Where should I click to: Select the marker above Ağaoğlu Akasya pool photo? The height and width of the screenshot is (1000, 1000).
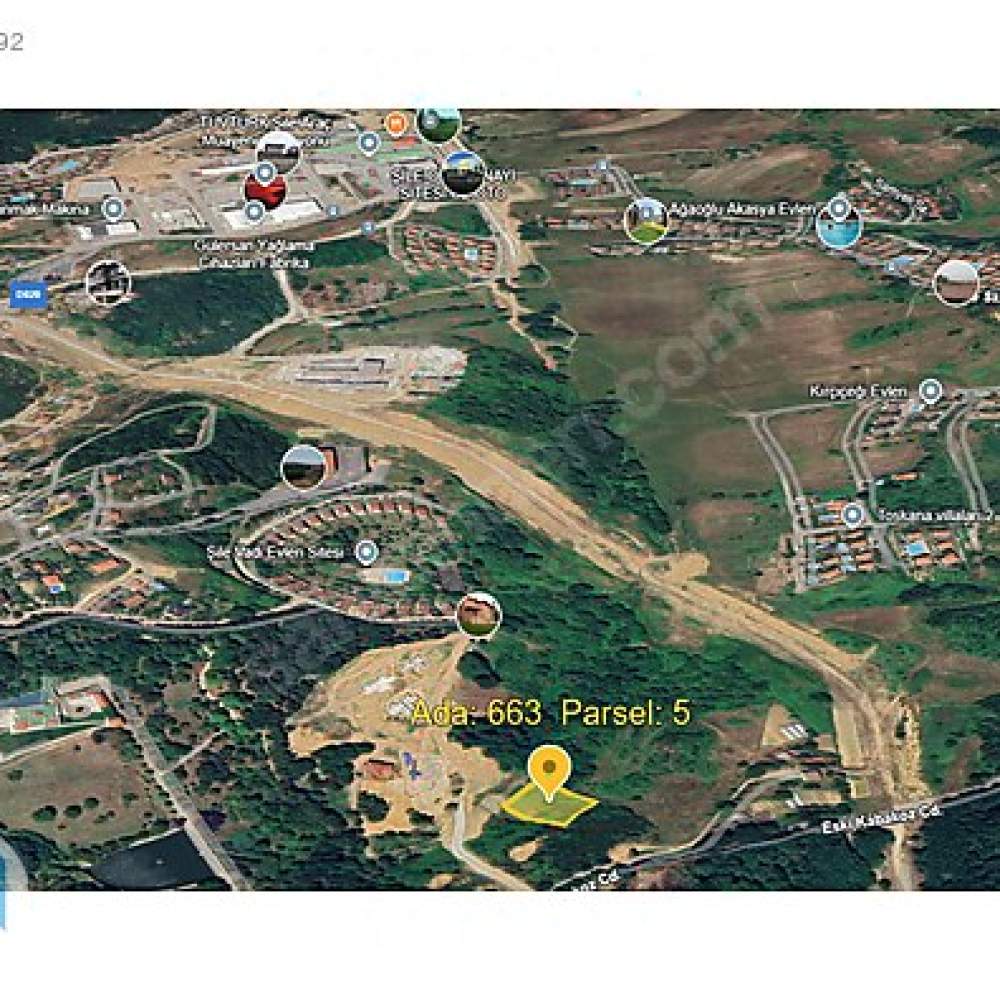[x=840, y=207]
